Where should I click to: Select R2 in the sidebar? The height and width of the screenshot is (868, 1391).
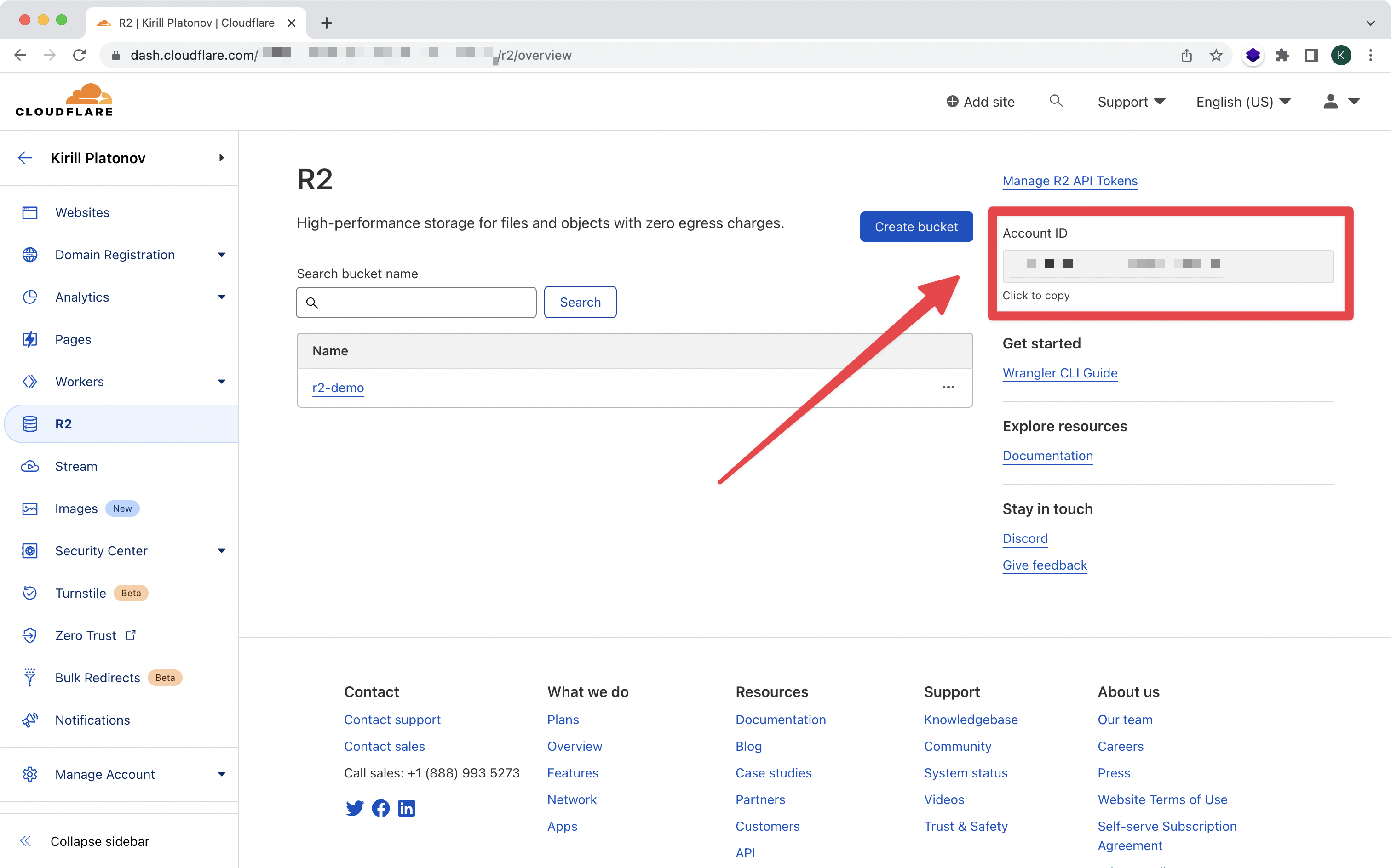pos(122,424)
